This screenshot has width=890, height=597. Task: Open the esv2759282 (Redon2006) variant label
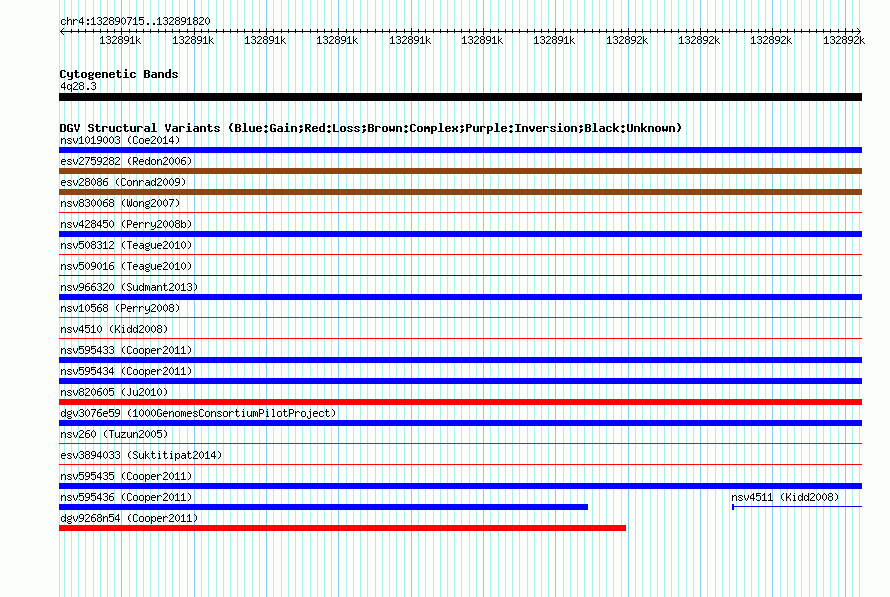pyautogui.click(x=126, y=161)
